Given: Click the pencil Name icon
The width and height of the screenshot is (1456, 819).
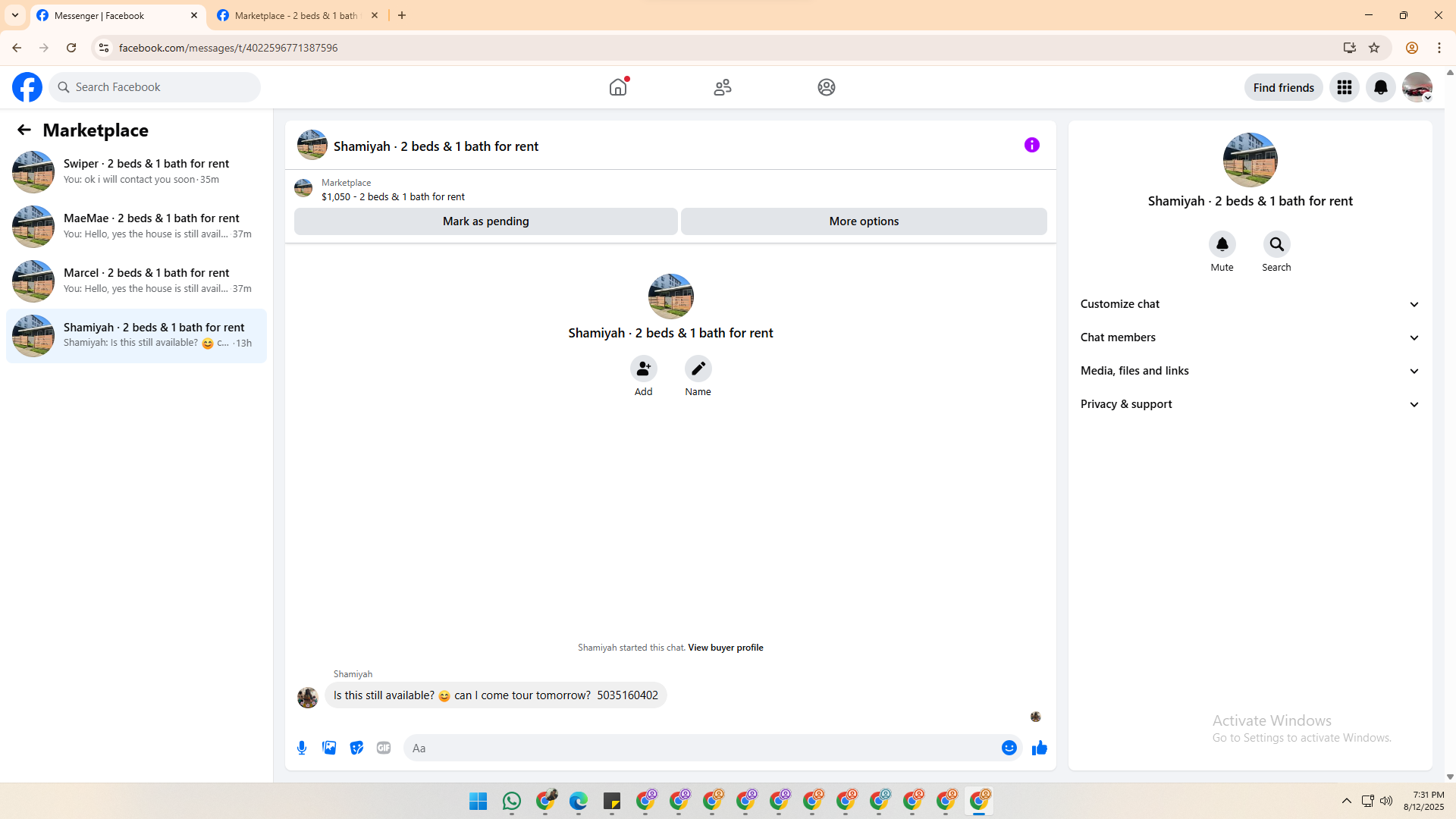Looking at the screenshot, I should click(698, 369).
